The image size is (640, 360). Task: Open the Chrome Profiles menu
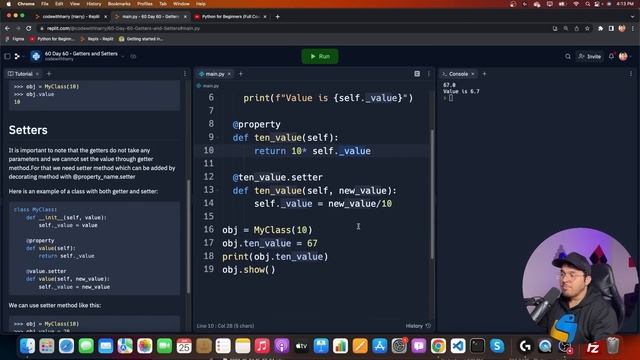144,4
